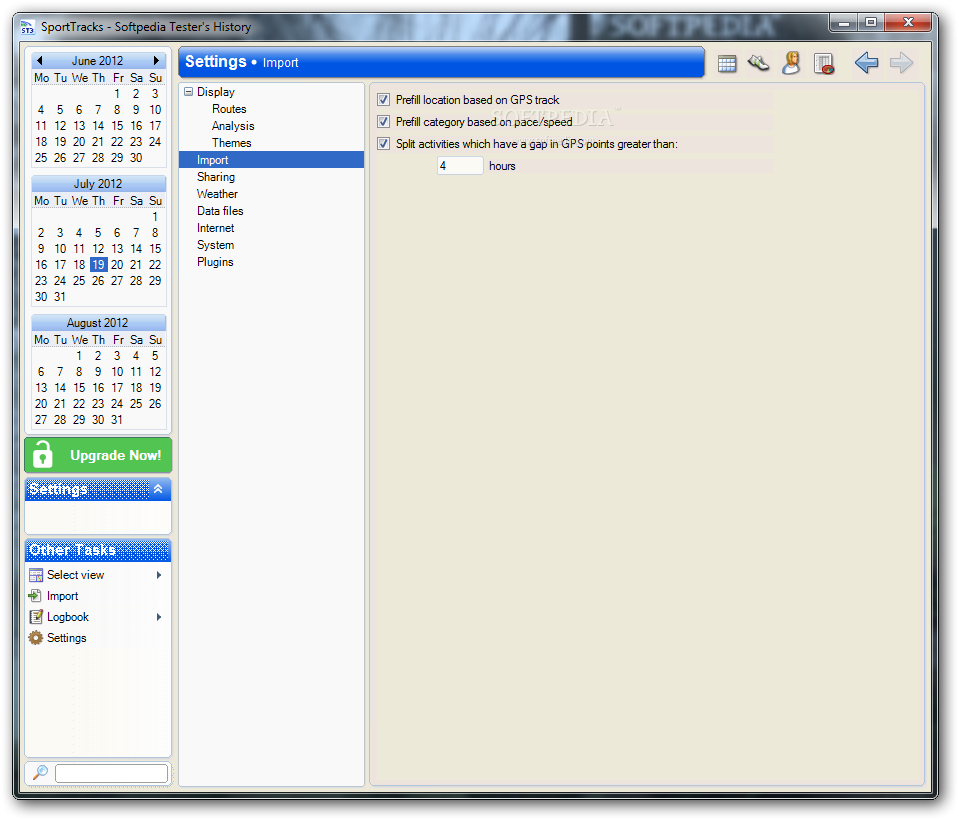Select Analysis under Display
The width and height of the screenshot is (959, 820).
(x=233, y=126)
